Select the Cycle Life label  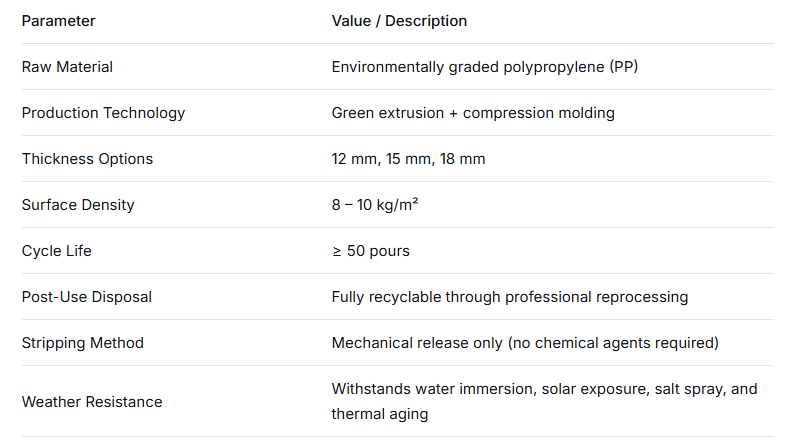(x=56, y=251)
